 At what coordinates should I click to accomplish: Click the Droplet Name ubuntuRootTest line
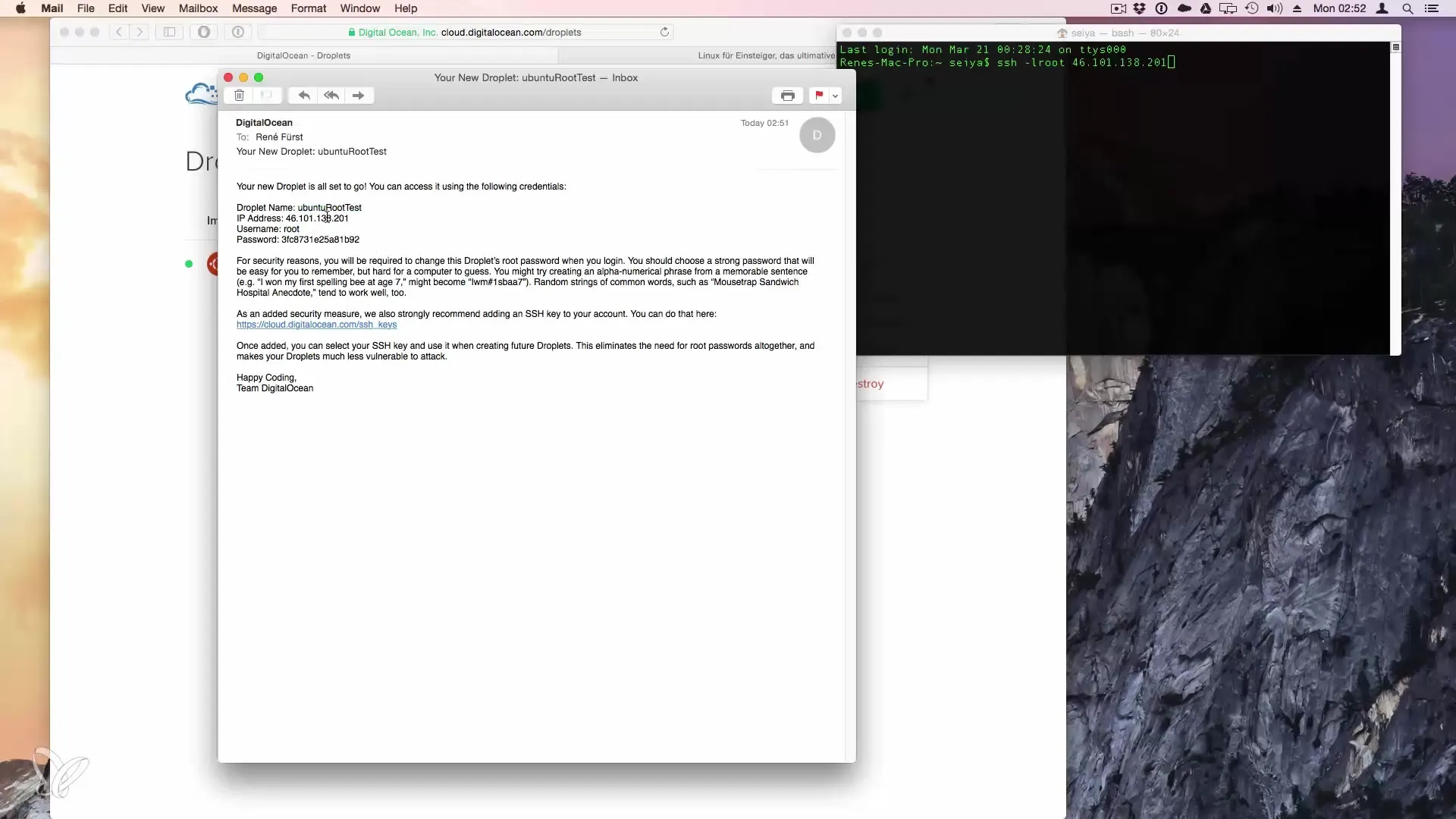click(x=299, y=208)
